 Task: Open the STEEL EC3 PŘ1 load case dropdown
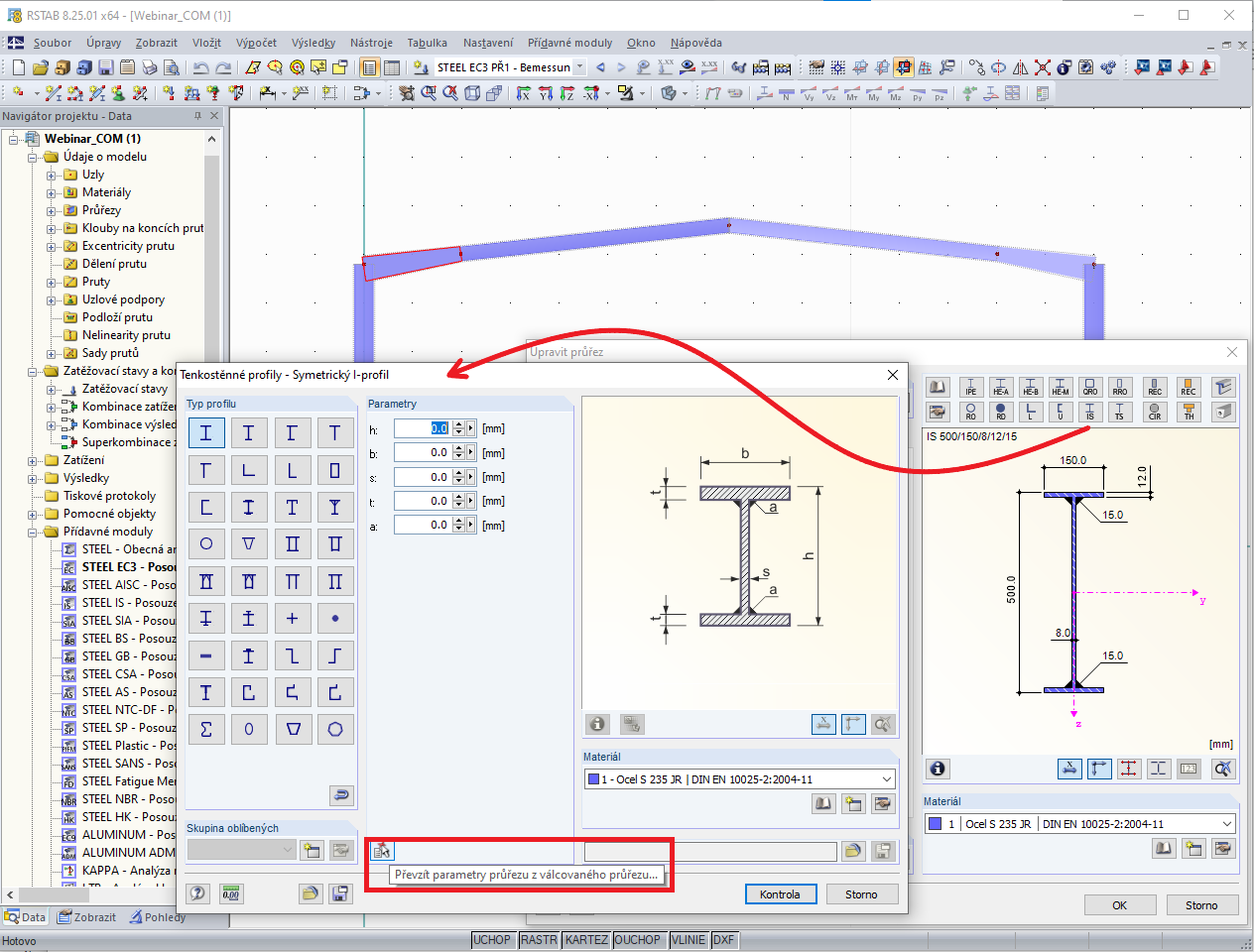(x=579, y=67)
